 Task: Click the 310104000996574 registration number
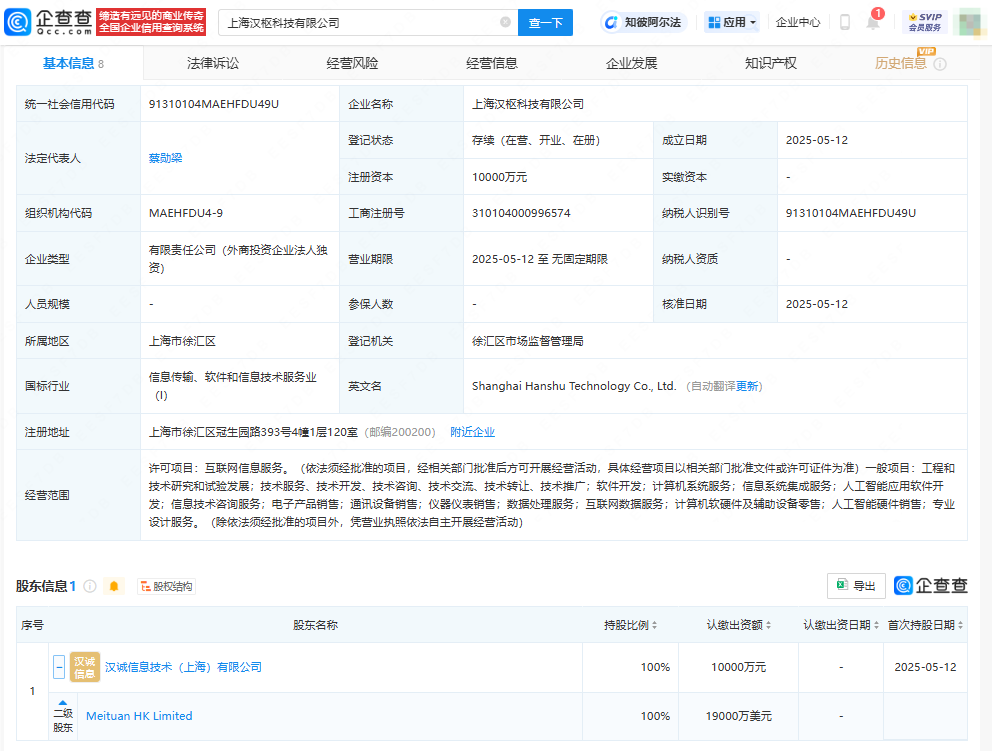pos(521,213)
